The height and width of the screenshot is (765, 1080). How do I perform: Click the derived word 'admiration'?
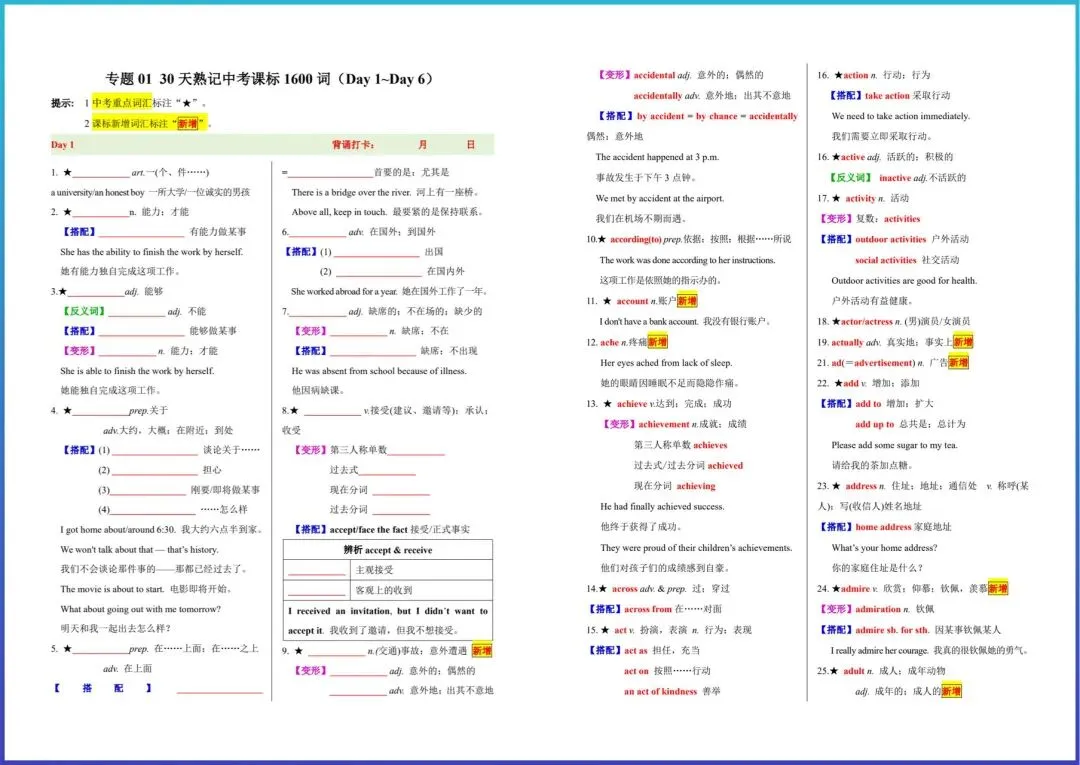click(878, 609)
